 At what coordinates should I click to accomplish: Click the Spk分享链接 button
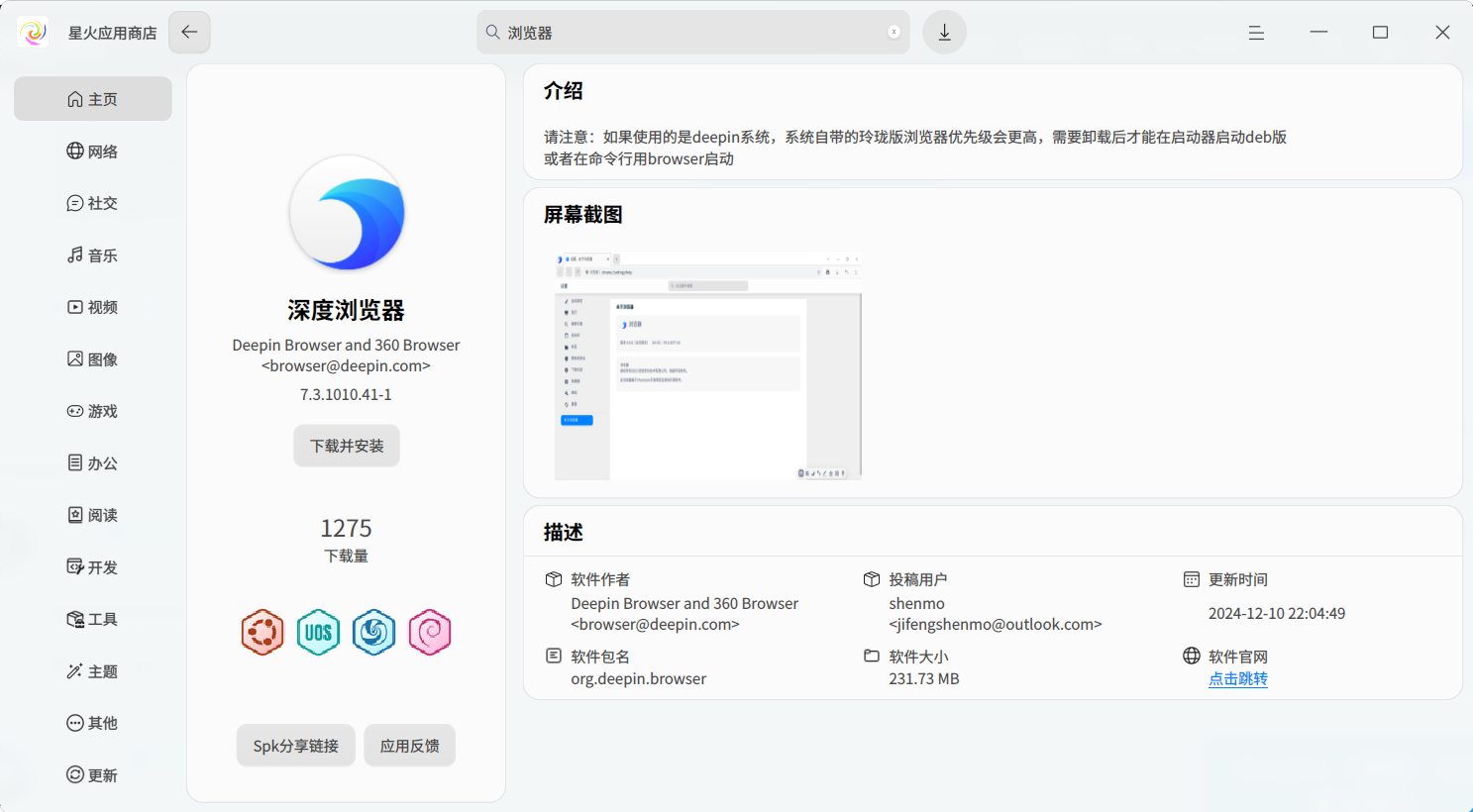tap(296, 746)
